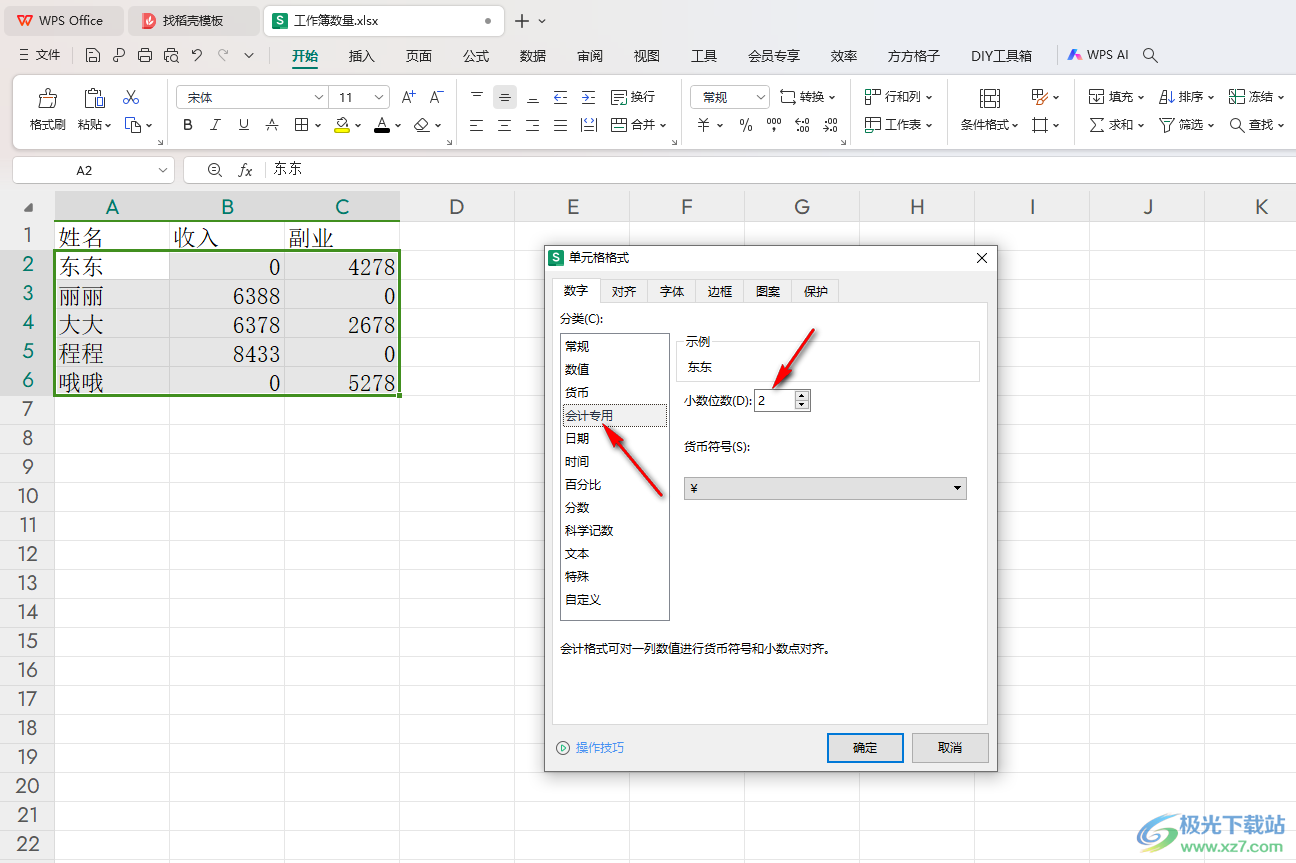Image resolution: width=1296 pixels, height=863 pixels.
Task: Apply Strikethrough formatting
Action: coord(272,125)
